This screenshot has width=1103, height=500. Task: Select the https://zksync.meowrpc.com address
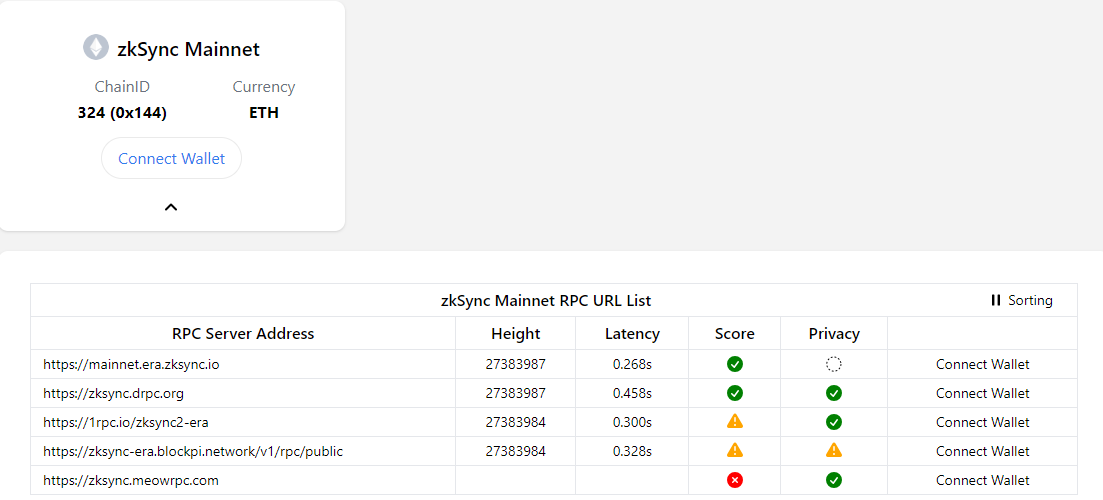pos(131,480)
